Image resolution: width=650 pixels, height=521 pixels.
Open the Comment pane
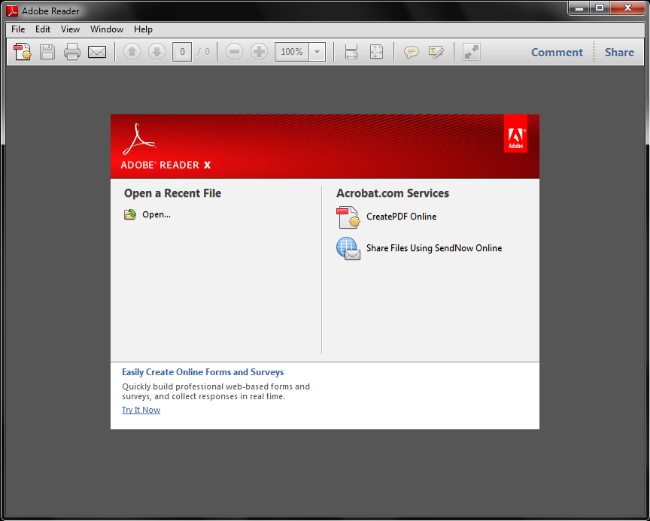coord(557,52)
